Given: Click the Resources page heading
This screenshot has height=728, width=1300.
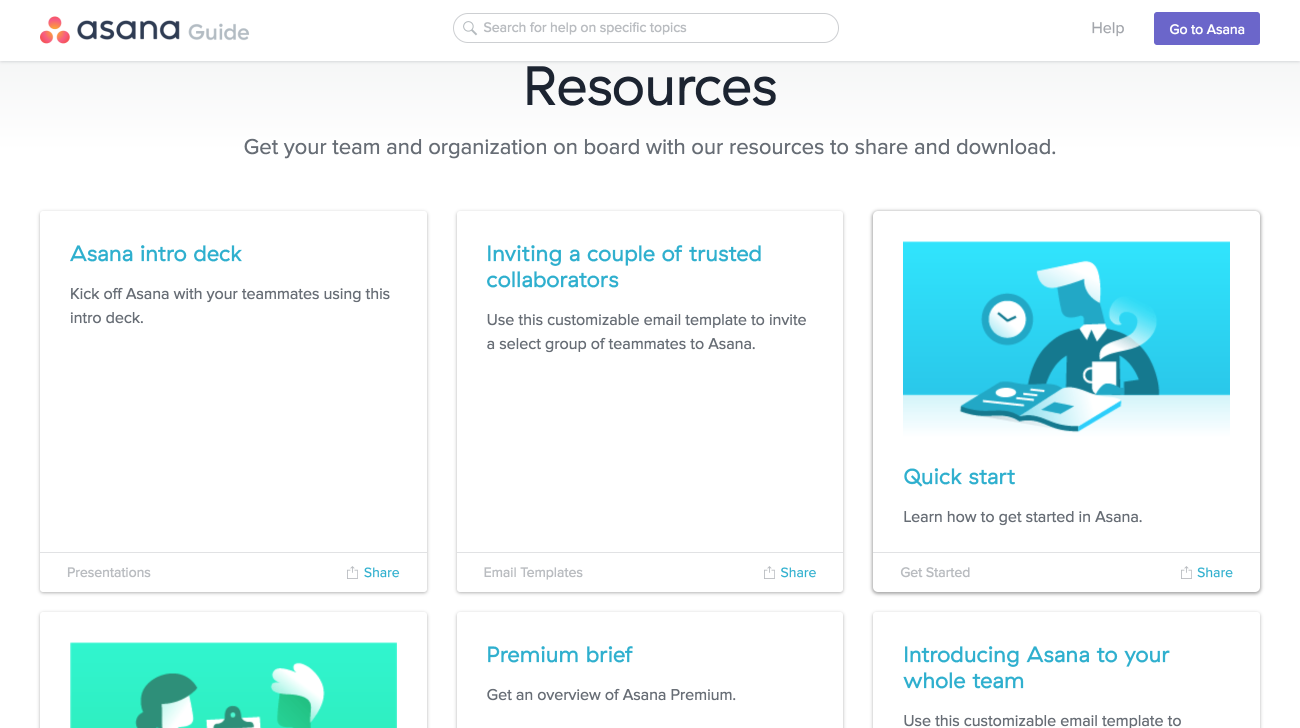Looking at the screenshot, I should (650, 86).
